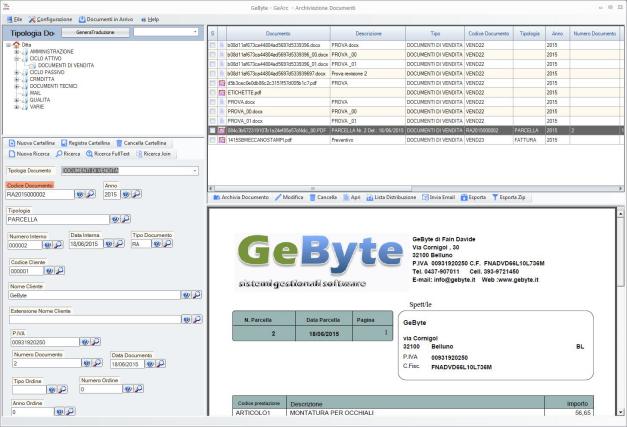Open the Tipologia Documento dropdown
The image size is (627, 427).
pos(195,171)
